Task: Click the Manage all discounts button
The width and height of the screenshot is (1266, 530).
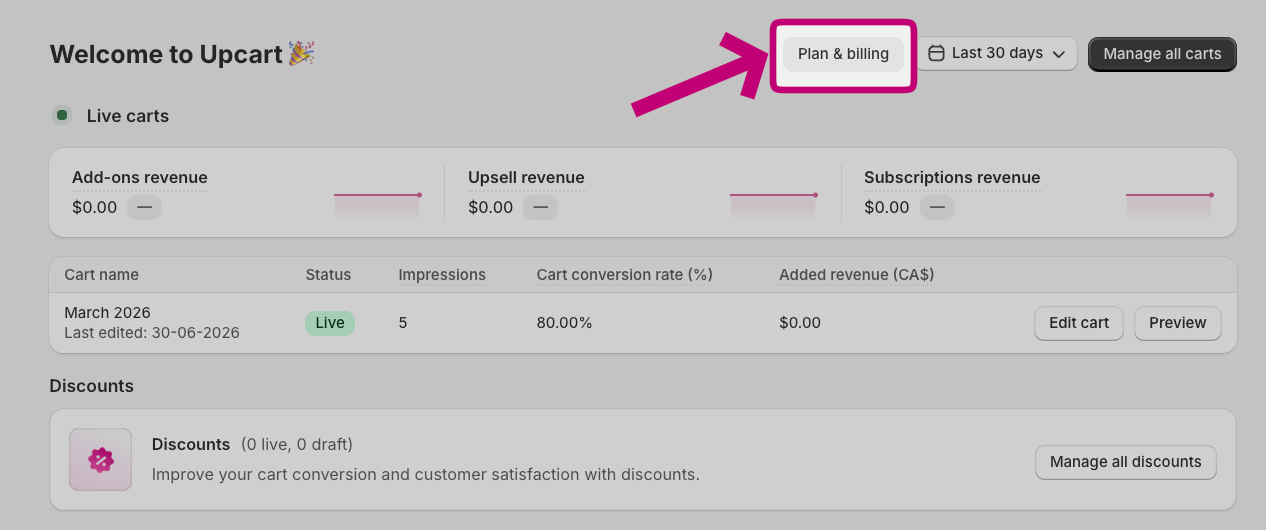Action: point(1126,462)
